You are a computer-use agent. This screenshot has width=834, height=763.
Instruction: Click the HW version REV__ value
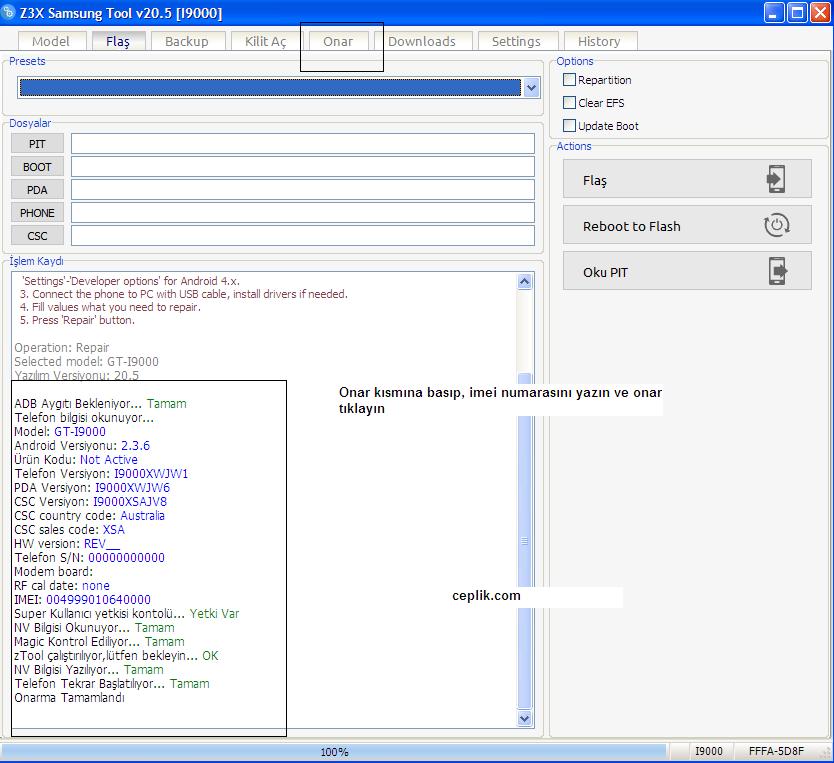(x=102, y=543)
